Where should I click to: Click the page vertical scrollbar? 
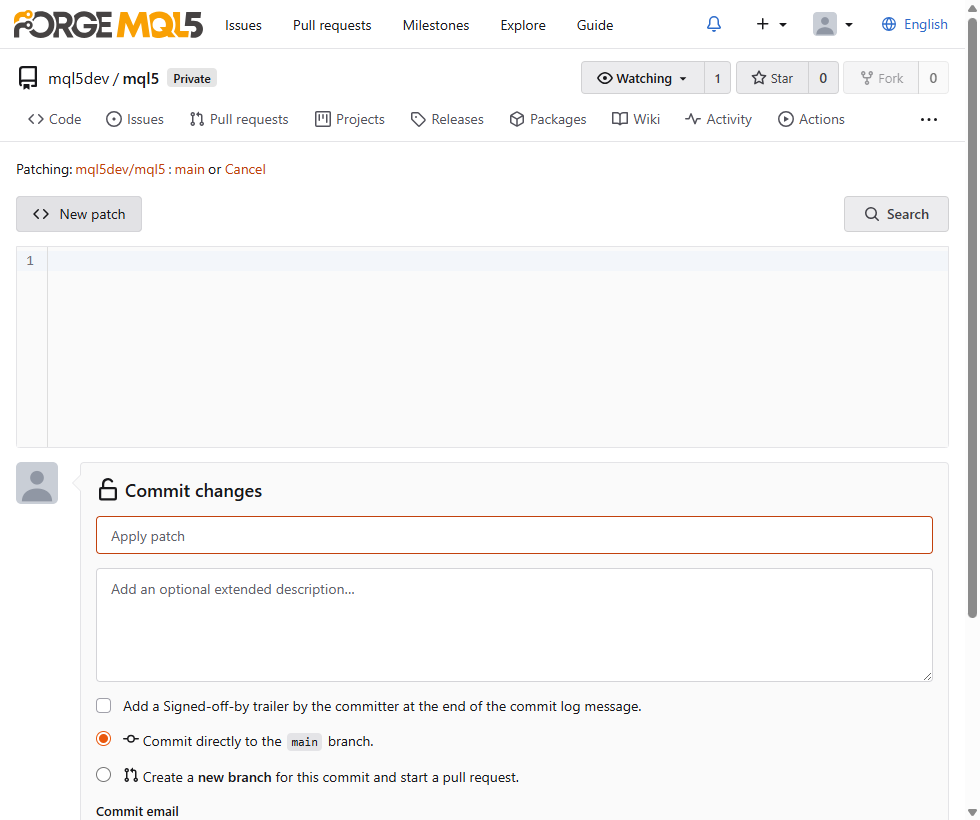tap(972, 319)
